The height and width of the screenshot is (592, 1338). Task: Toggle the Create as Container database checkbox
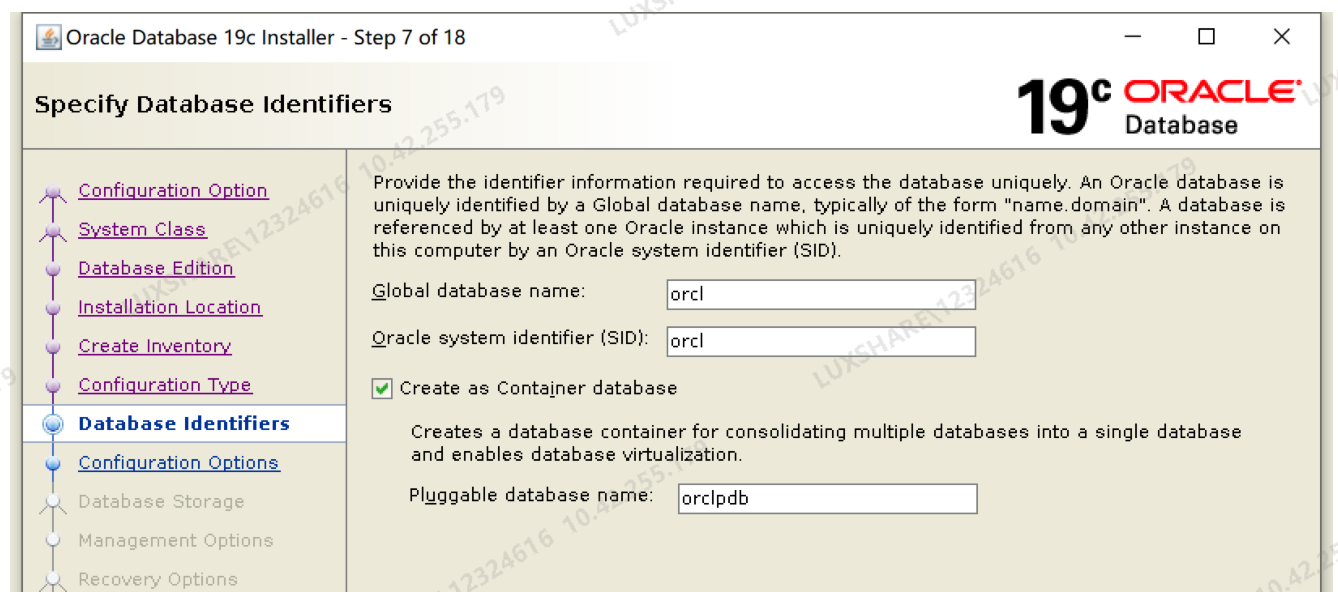pos(380,386)
